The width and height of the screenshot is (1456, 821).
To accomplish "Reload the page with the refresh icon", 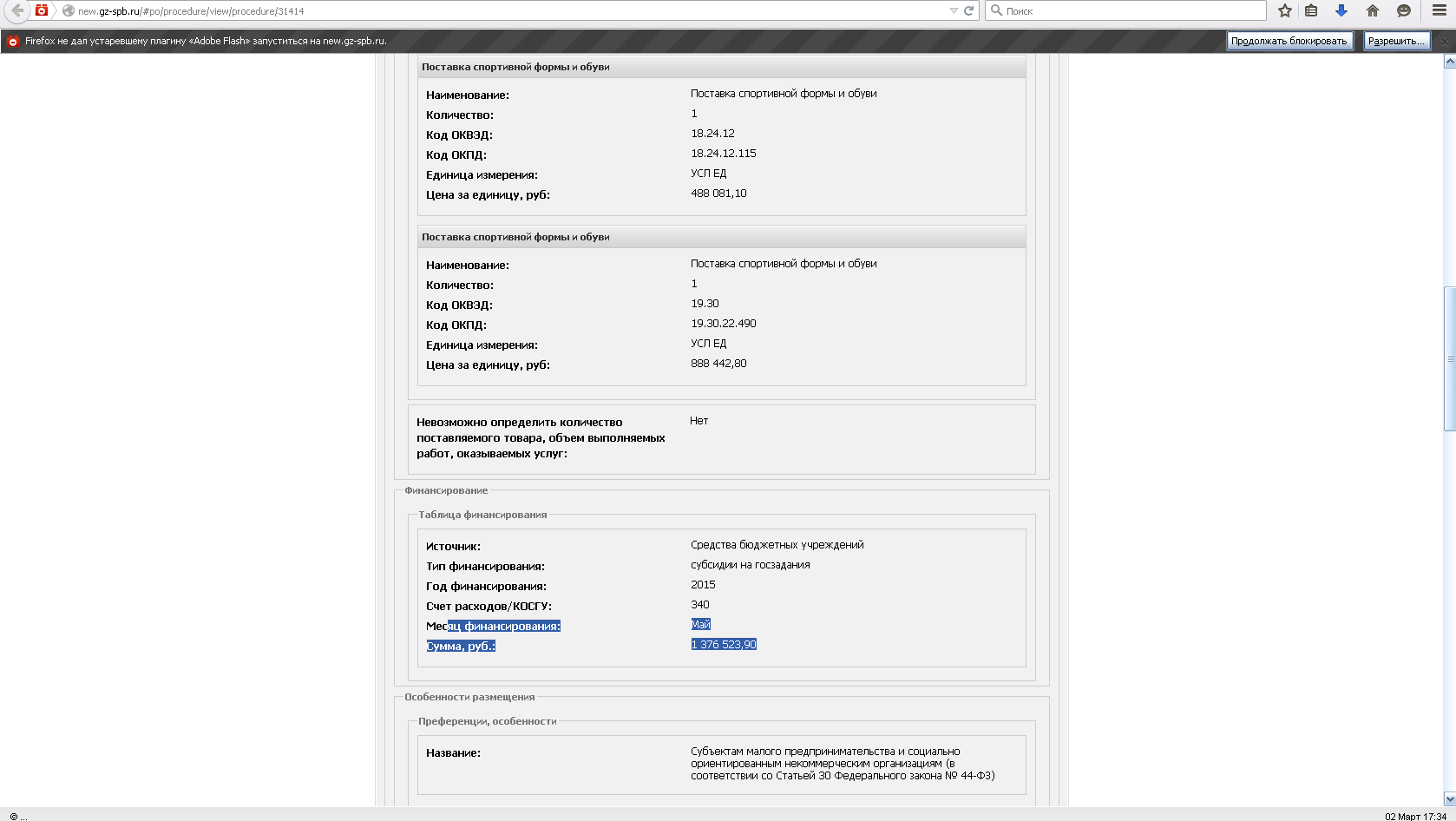I will 968,11.
